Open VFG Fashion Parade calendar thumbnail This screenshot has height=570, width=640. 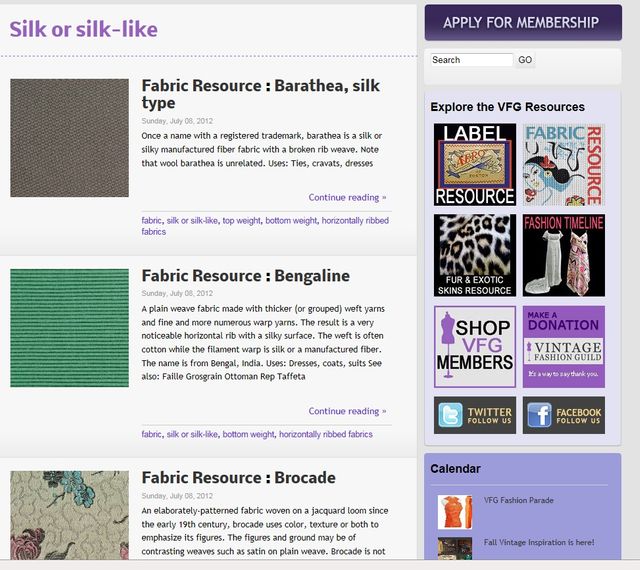455,511
